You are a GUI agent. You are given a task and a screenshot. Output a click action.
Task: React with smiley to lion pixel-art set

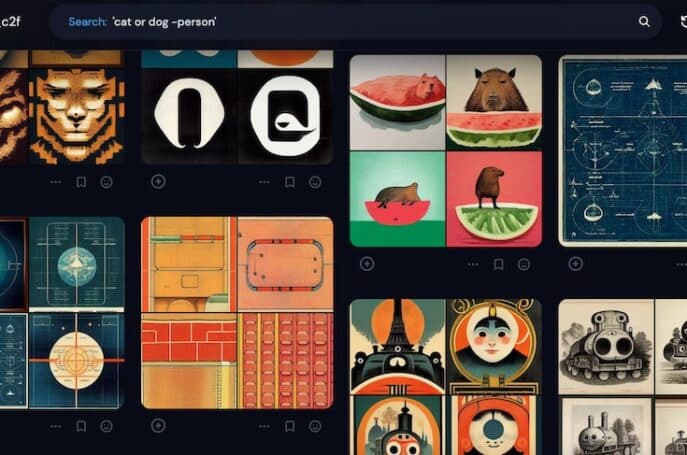tap(106, 182)
